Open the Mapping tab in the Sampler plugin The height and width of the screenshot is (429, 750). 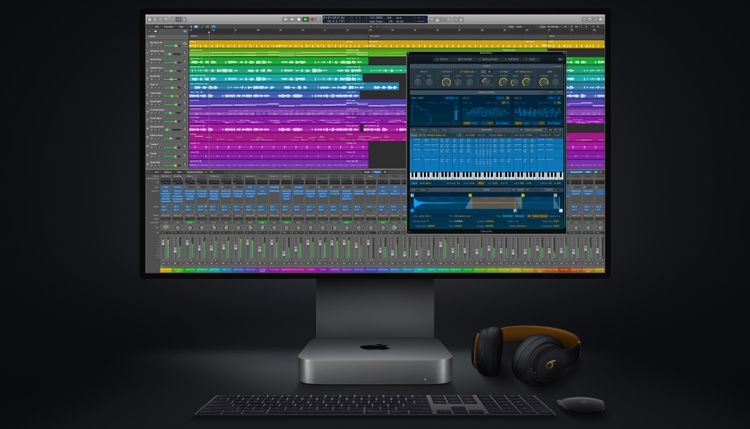513,59
